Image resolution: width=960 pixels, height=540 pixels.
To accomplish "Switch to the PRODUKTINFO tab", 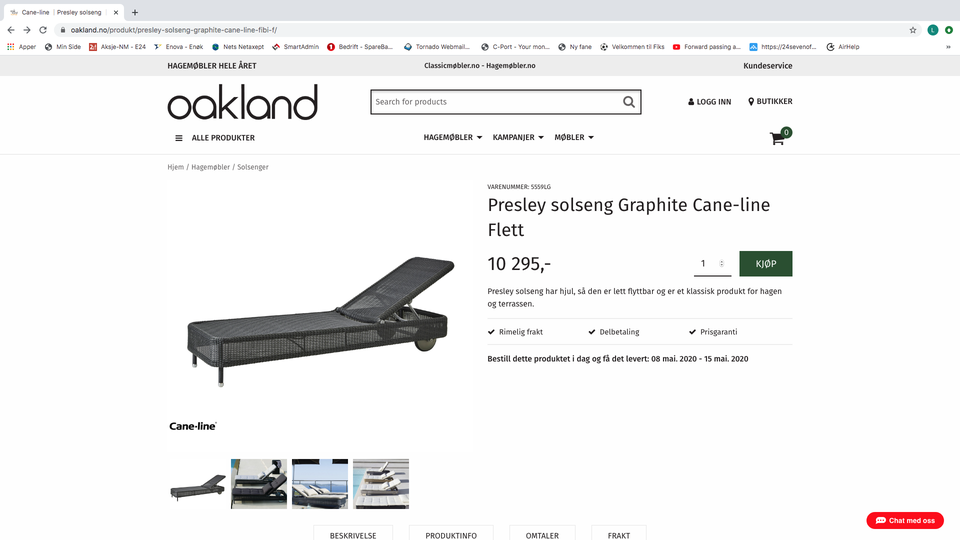I will click(x=451, y=534).
